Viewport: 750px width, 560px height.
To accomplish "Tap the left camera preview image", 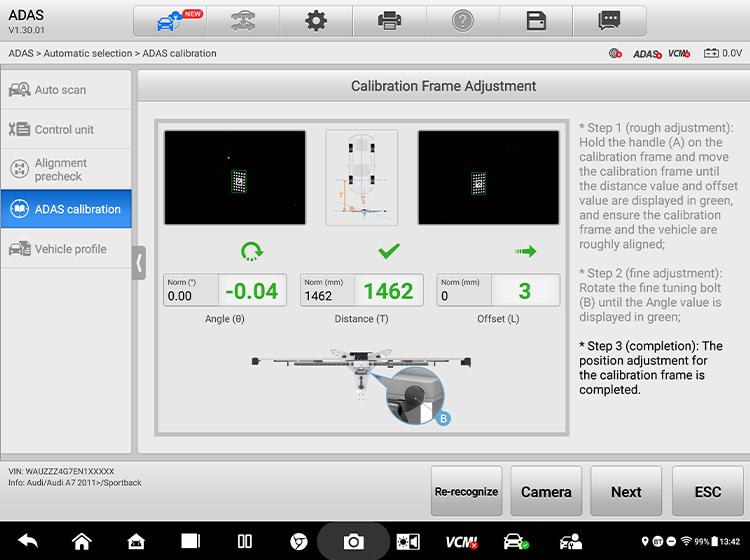I will [x=235, y=177].
